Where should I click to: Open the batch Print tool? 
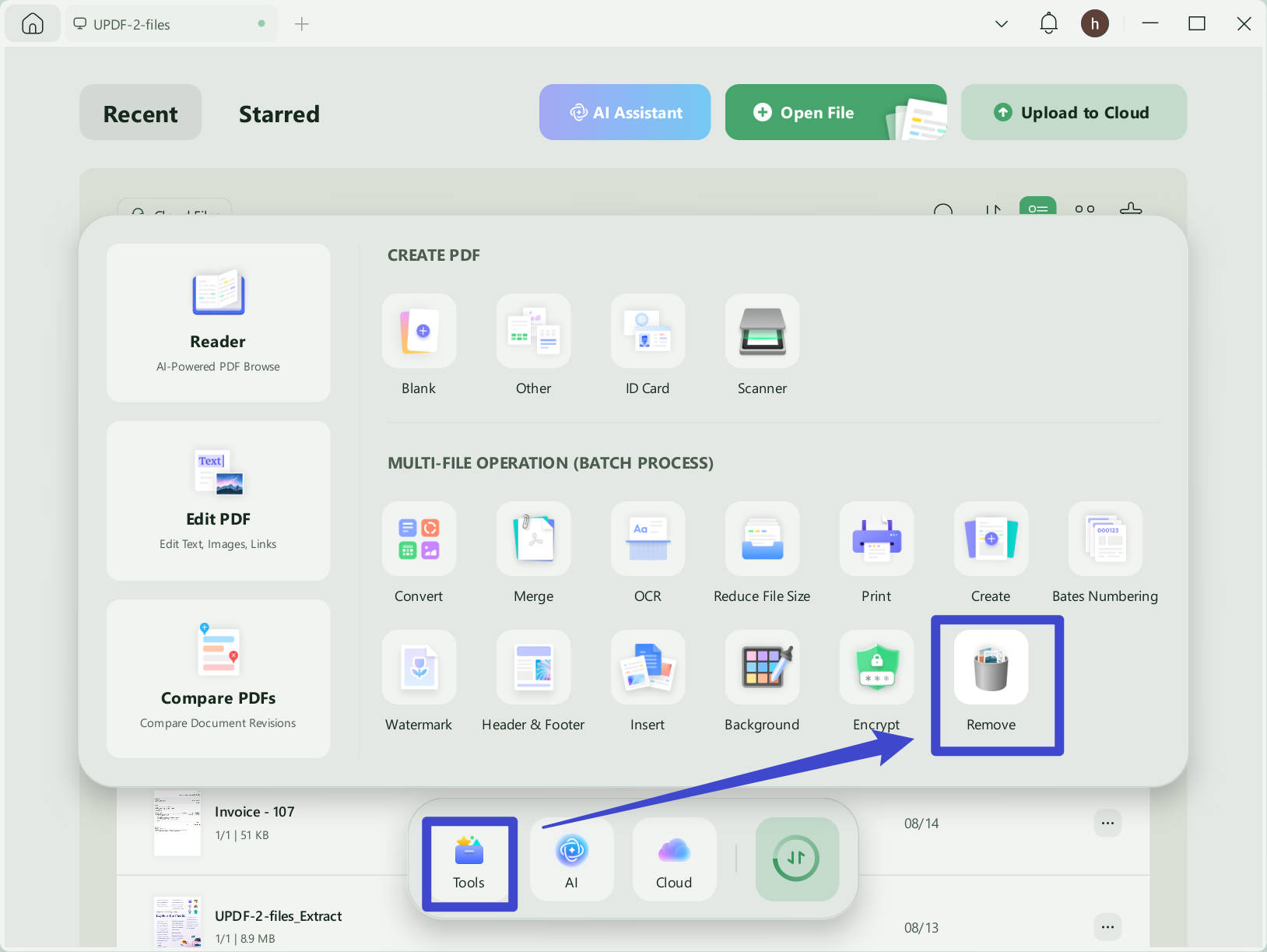click(x=876, y=539)
